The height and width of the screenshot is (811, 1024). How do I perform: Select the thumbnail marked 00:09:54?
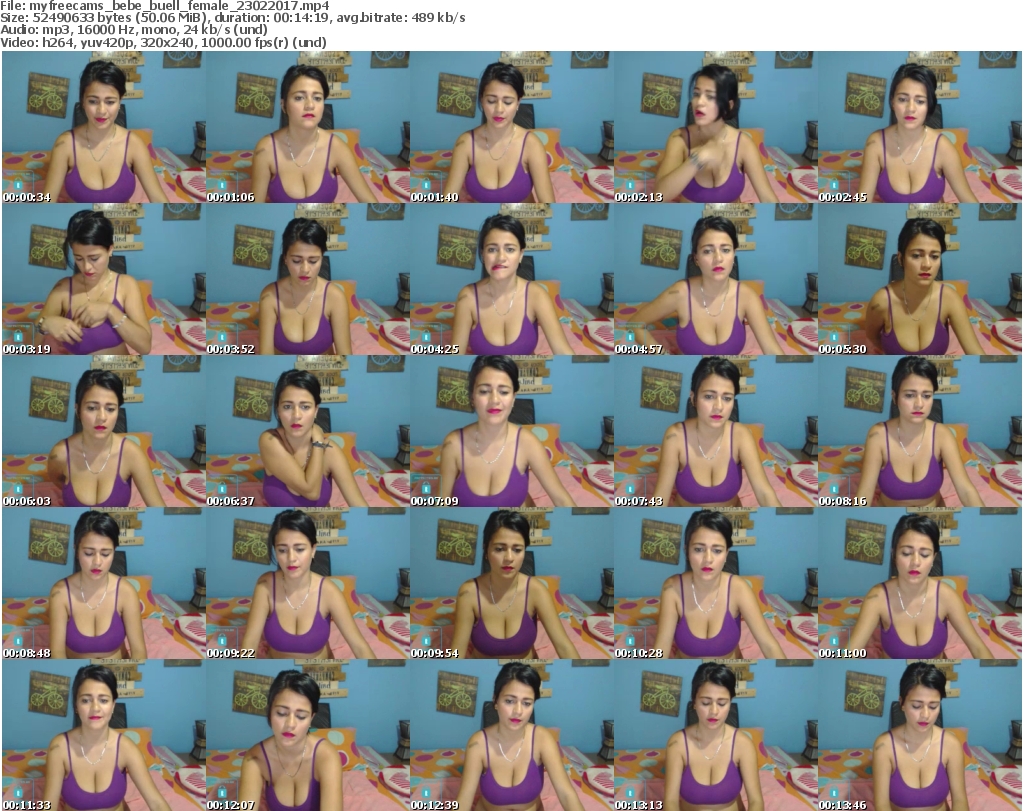pyautogui.click(x=511, y=583)
